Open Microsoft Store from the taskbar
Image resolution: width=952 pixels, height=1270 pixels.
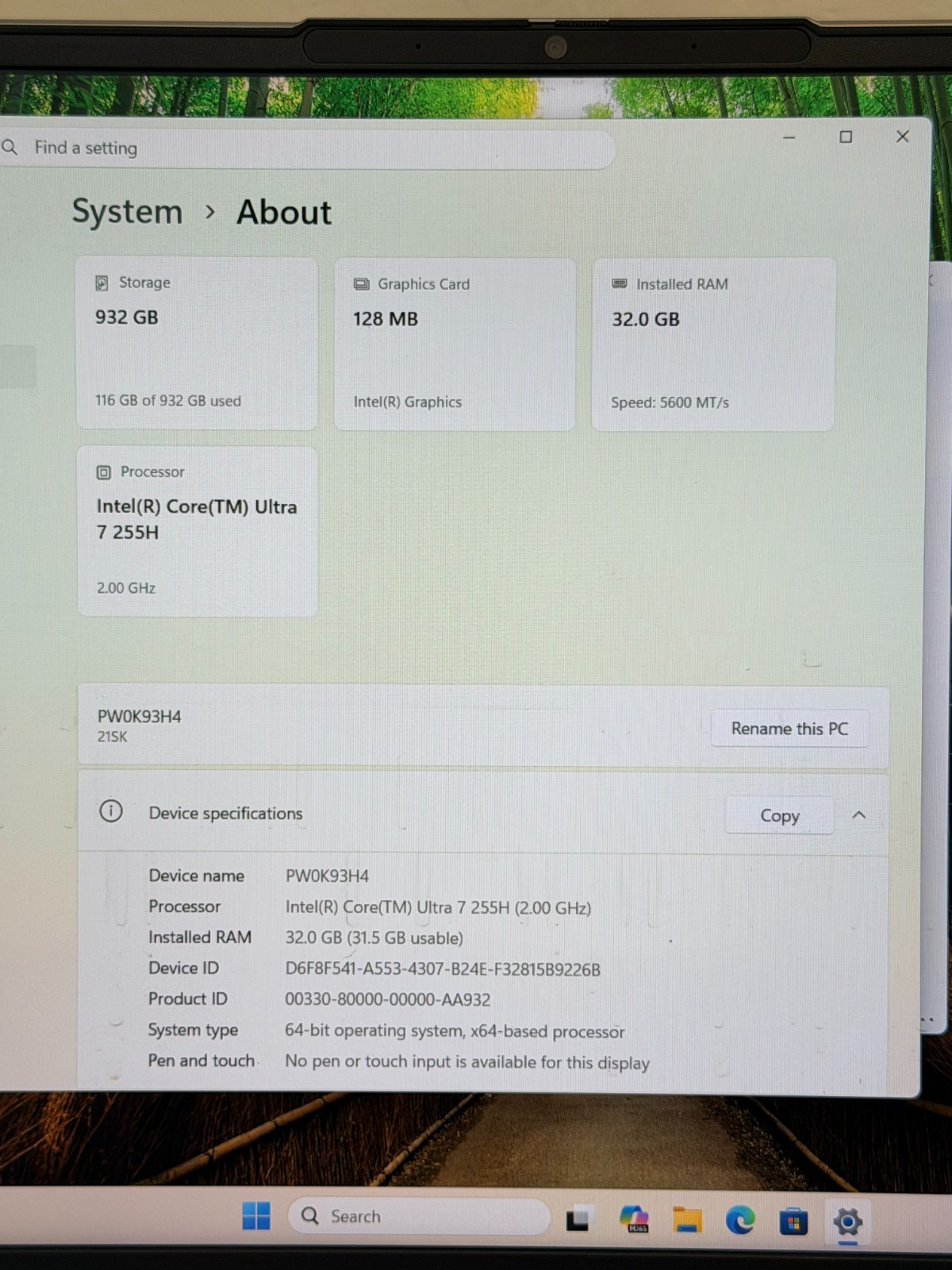pos(793,1222)
